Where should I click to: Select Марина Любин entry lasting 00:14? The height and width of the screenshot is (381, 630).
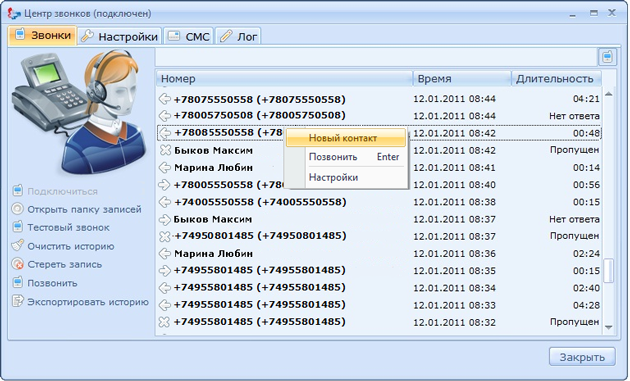tap(379, 168)
